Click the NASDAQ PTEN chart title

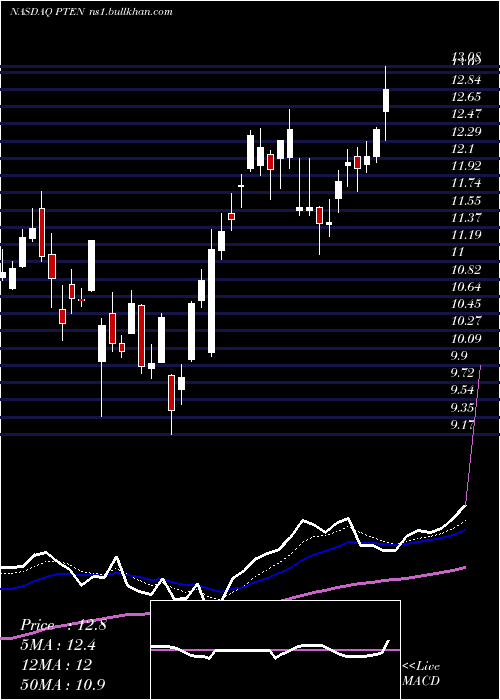46,12
